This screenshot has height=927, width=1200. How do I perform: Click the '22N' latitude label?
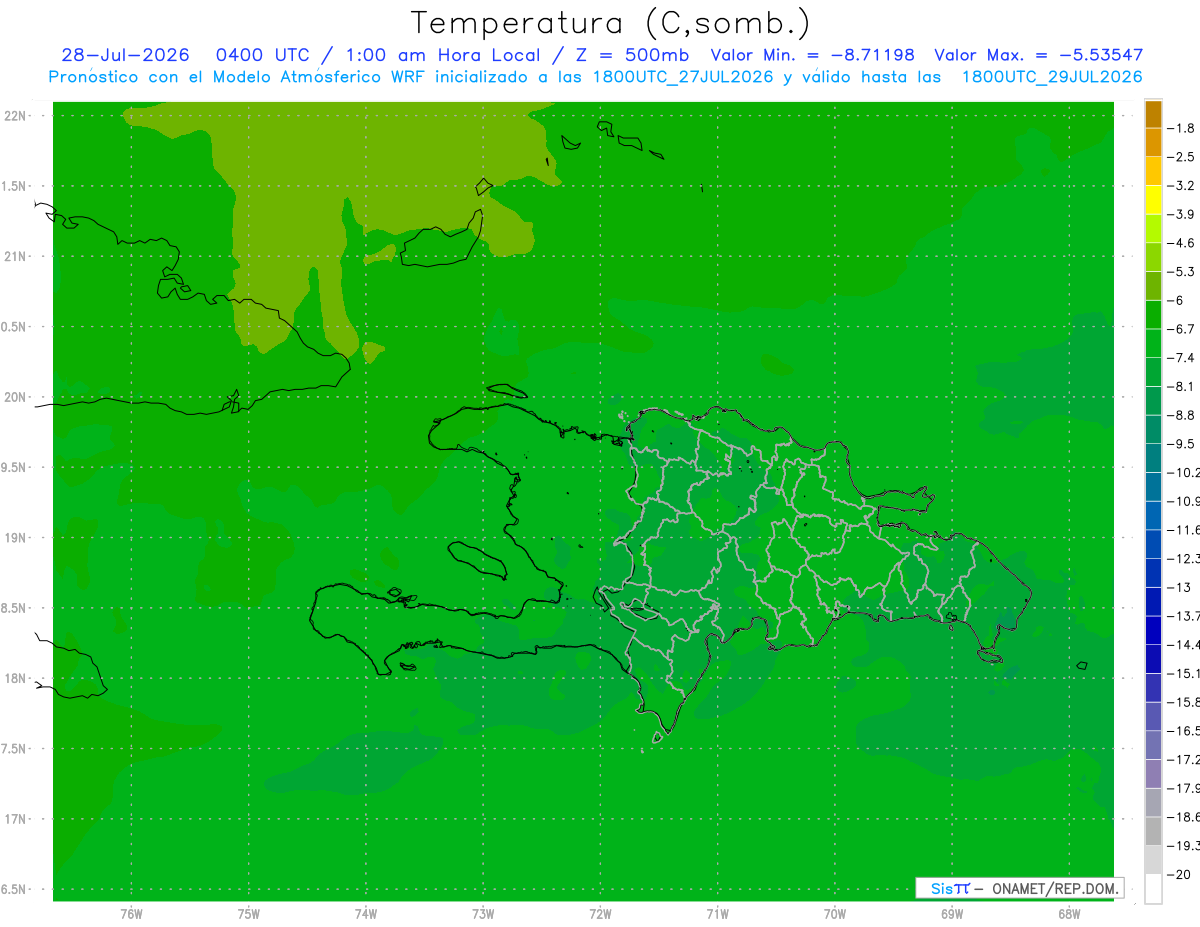pos(15,115)
